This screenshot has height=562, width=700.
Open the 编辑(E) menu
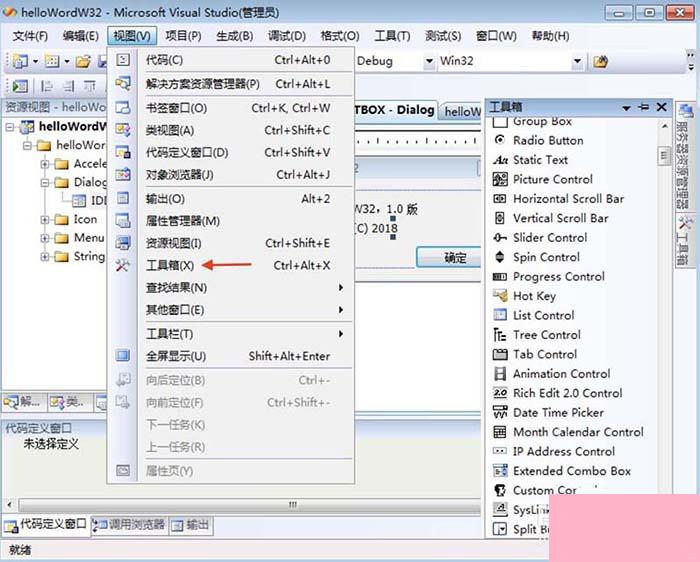80,36
